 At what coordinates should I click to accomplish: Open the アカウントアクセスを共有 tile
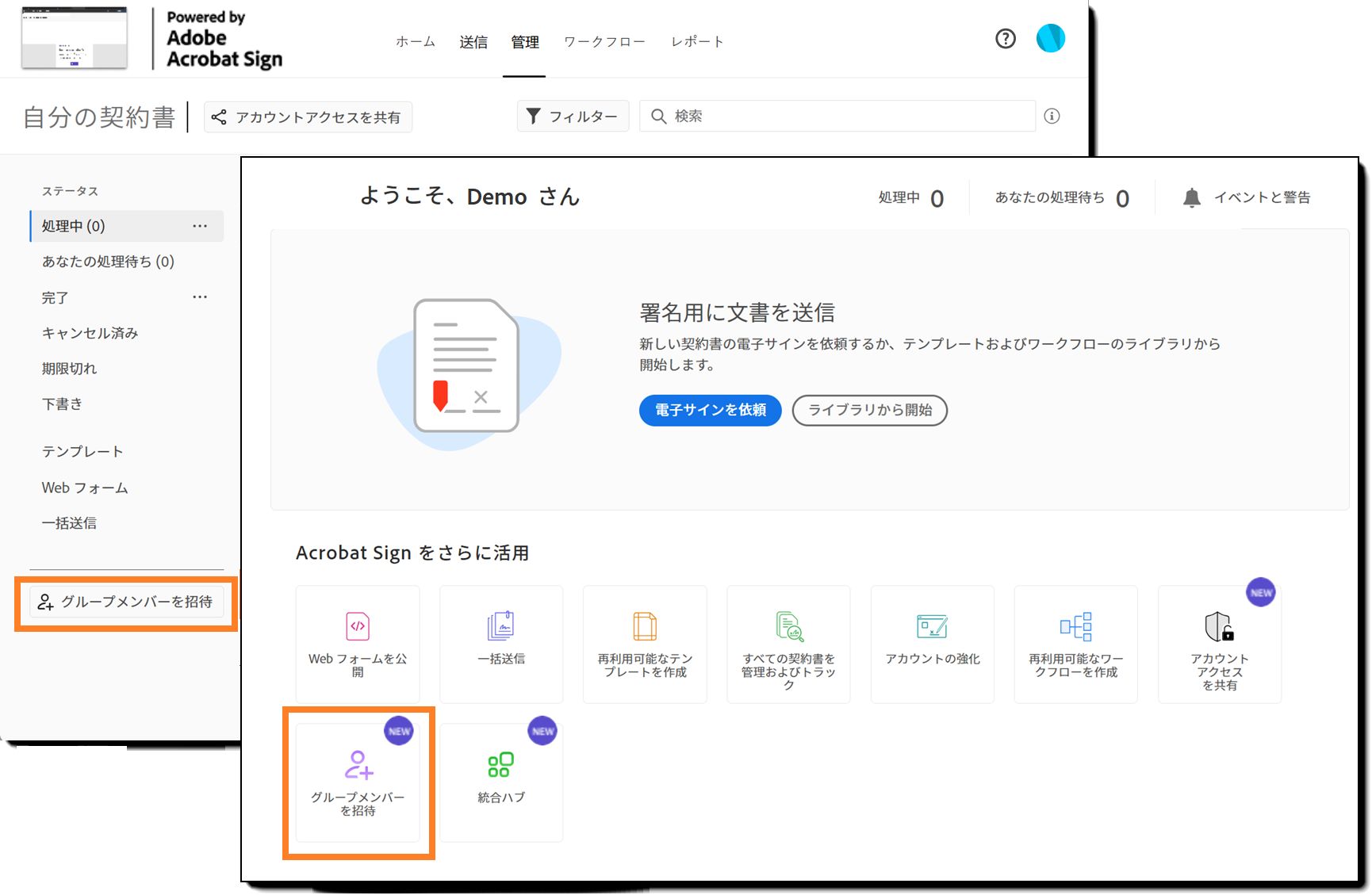1219,644
